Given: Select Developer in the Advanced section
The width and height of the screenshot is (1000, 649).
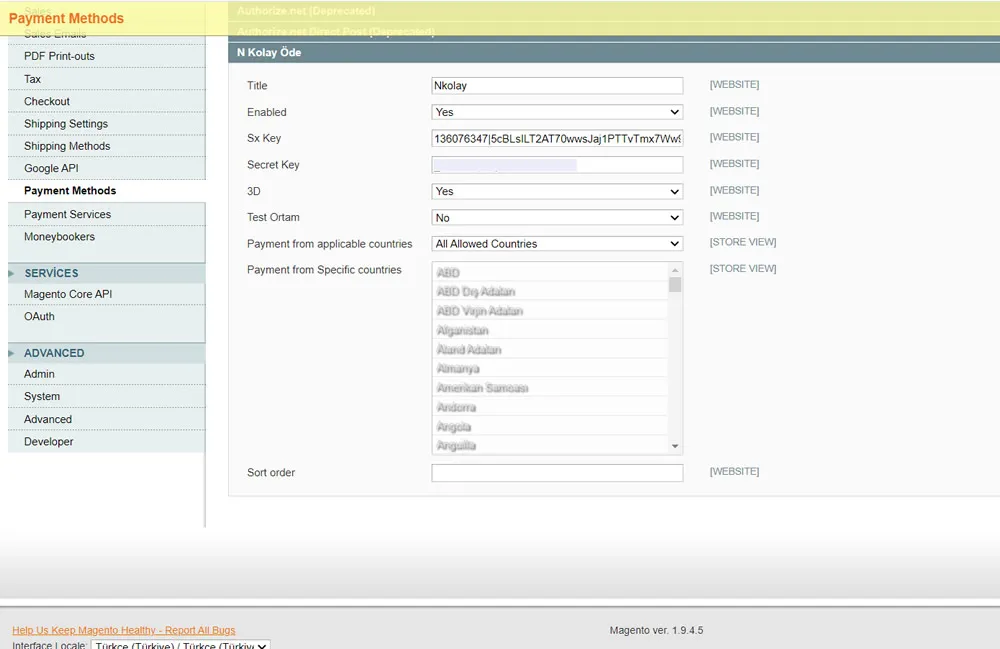Looking at the screenshot, I should [49, 441].
